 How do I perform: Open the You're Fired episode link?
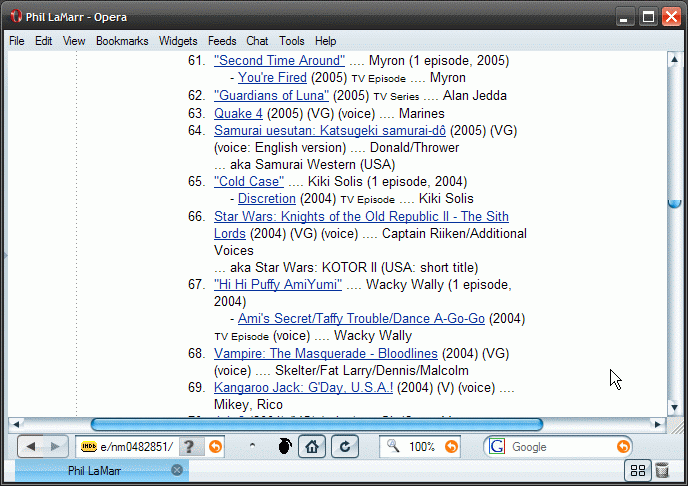tap(272, 78)
